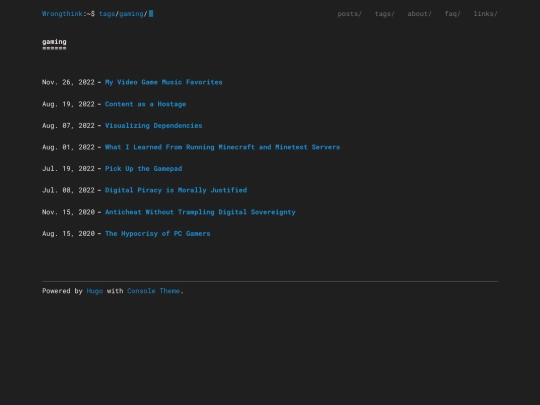Go to the tags breadcrumb link

pos(107,14)
